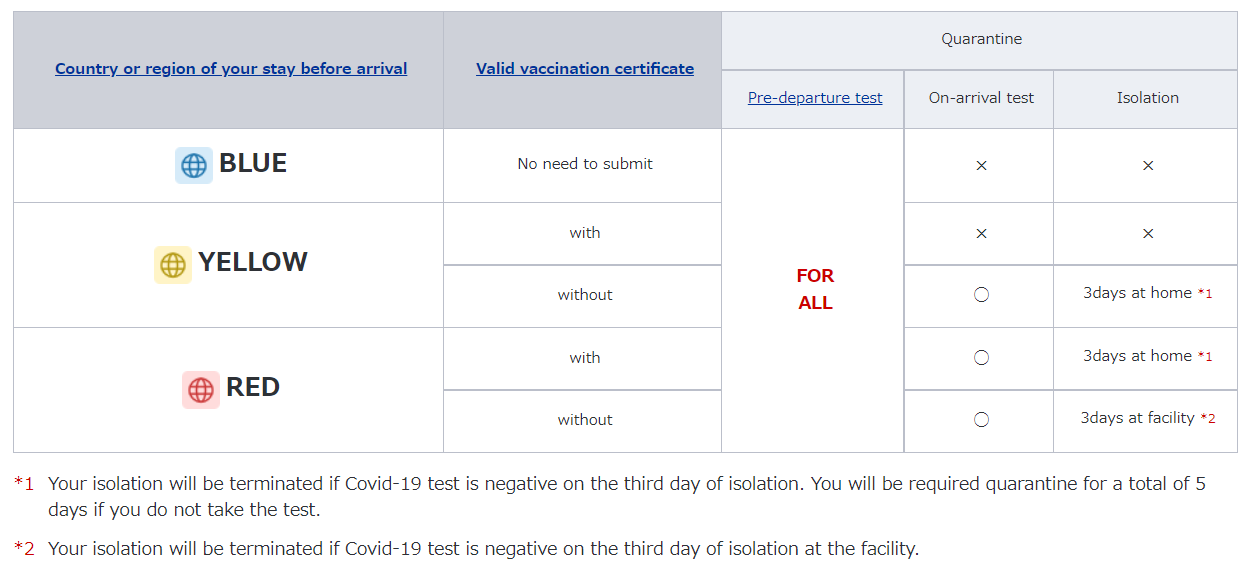Open the 'Pre-departure test' link
Image resolution: width=1256 pixels, height=577 pixels.
point(815,98)
